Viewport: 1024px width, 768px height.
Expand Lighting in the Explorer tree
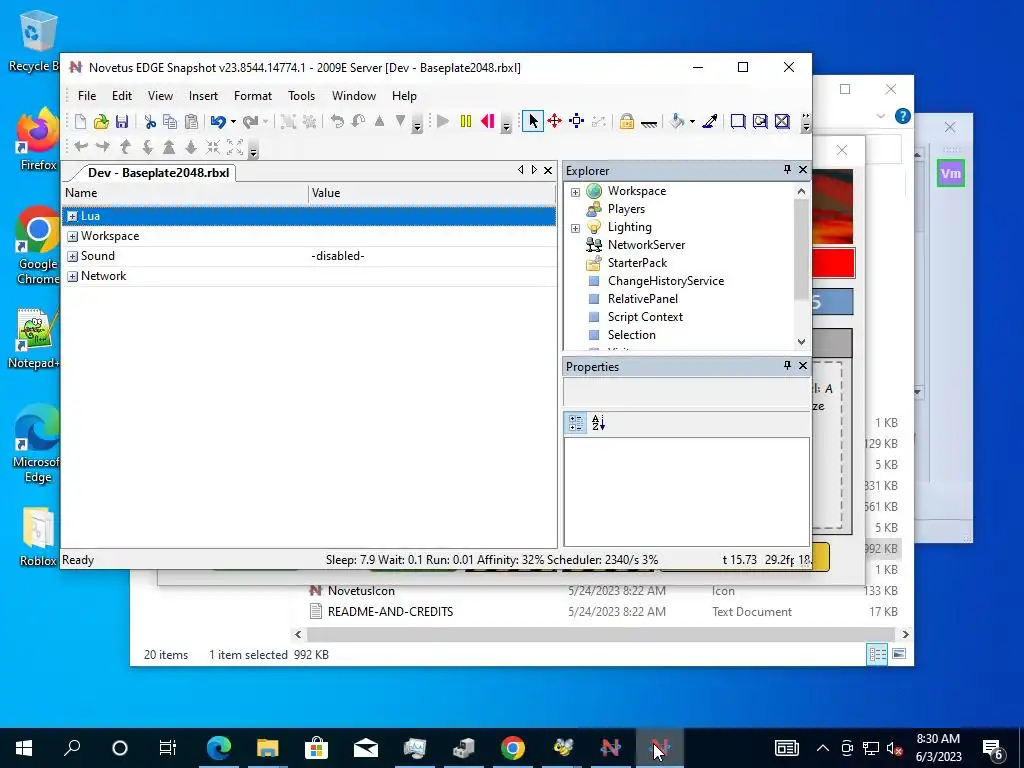coord(575,228)
